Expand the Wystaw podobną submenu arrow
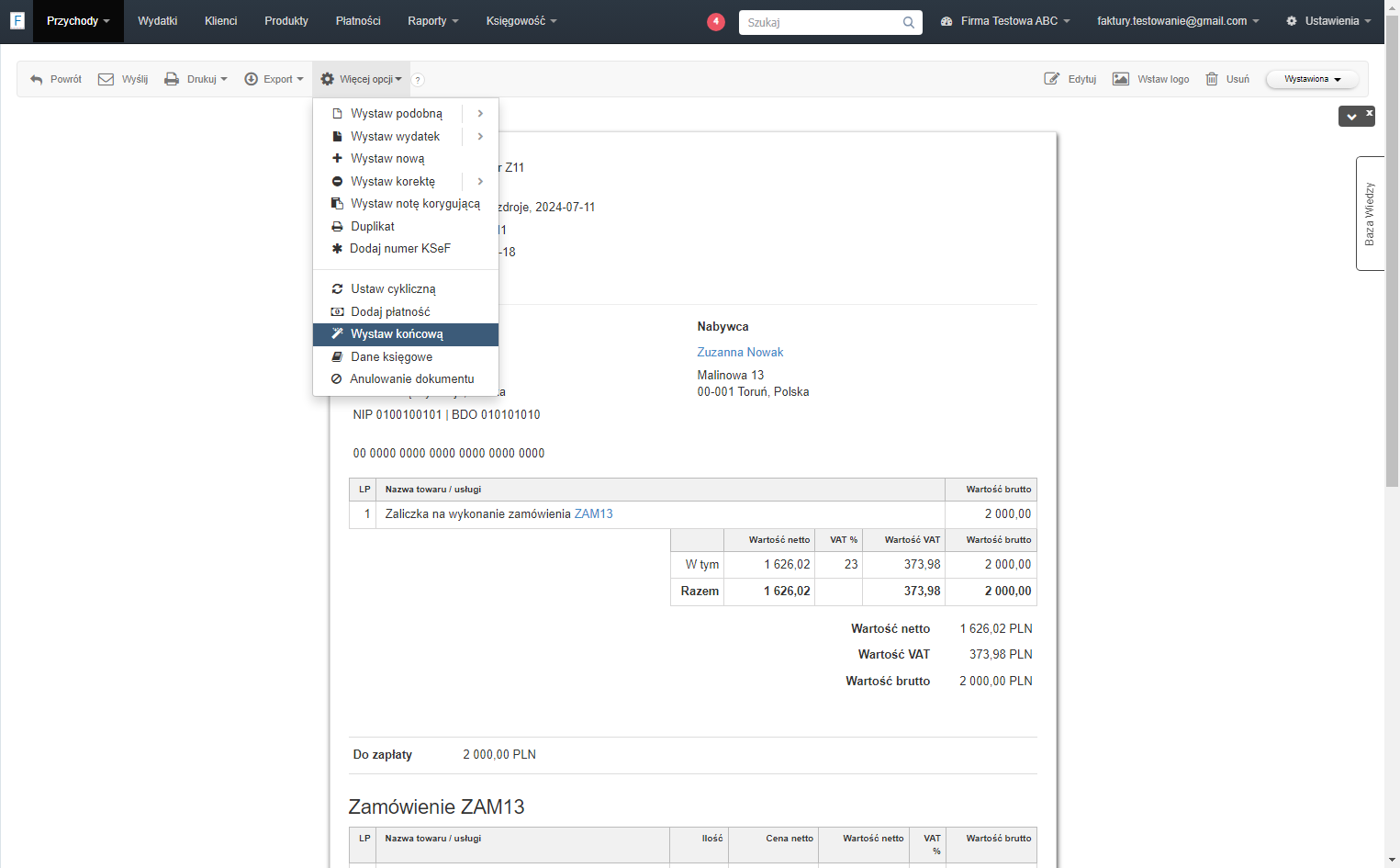This screenshot has width=1400, height=868. (480, 113)
